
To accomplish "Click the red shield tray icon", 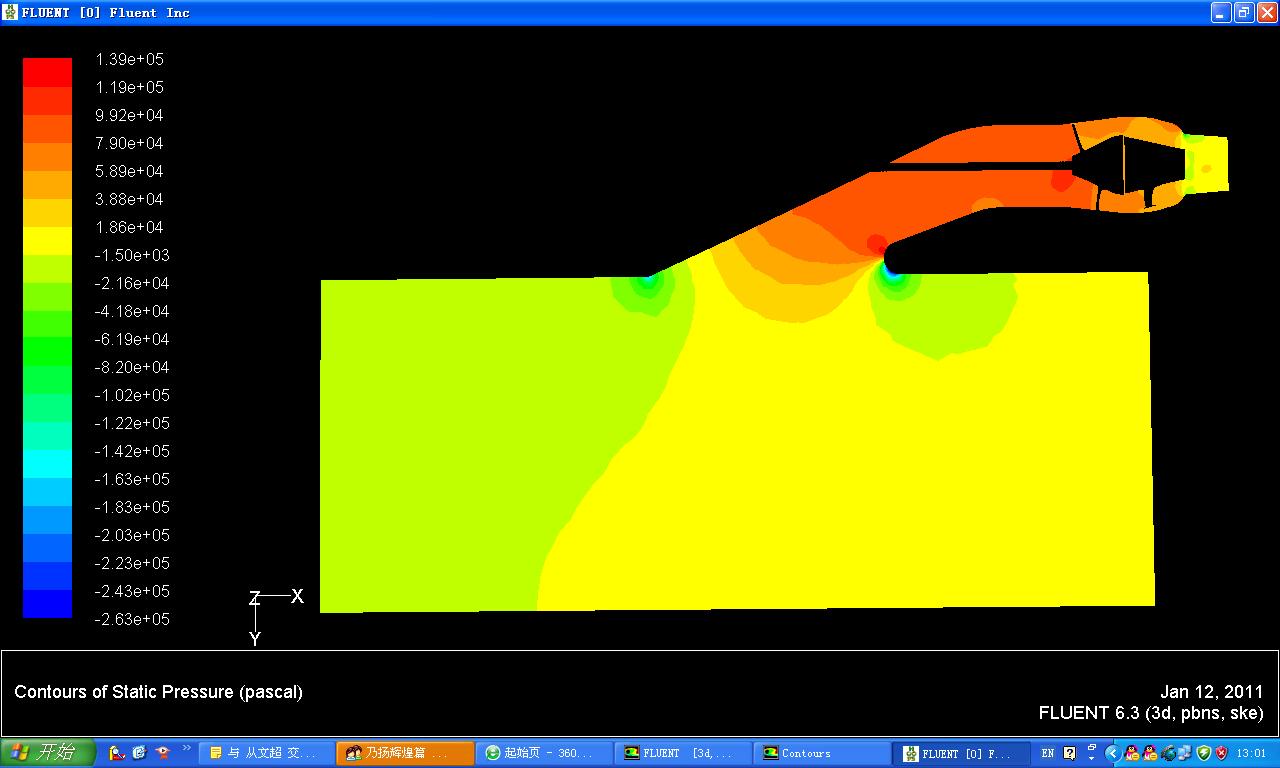I will 1221,753.
